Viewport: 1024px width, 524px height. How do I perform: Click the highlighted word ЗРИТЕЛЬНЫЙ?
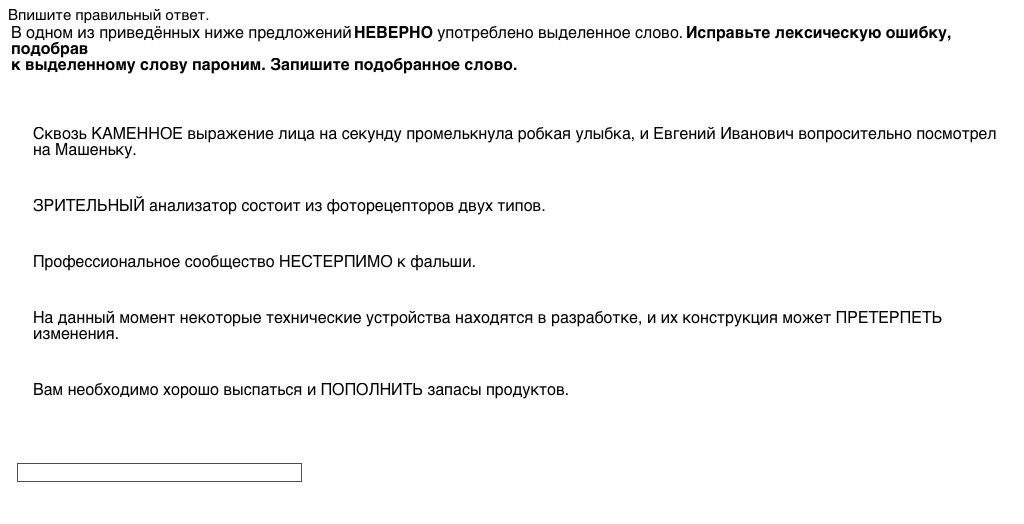pyautogui.click(x=89, y=206)
